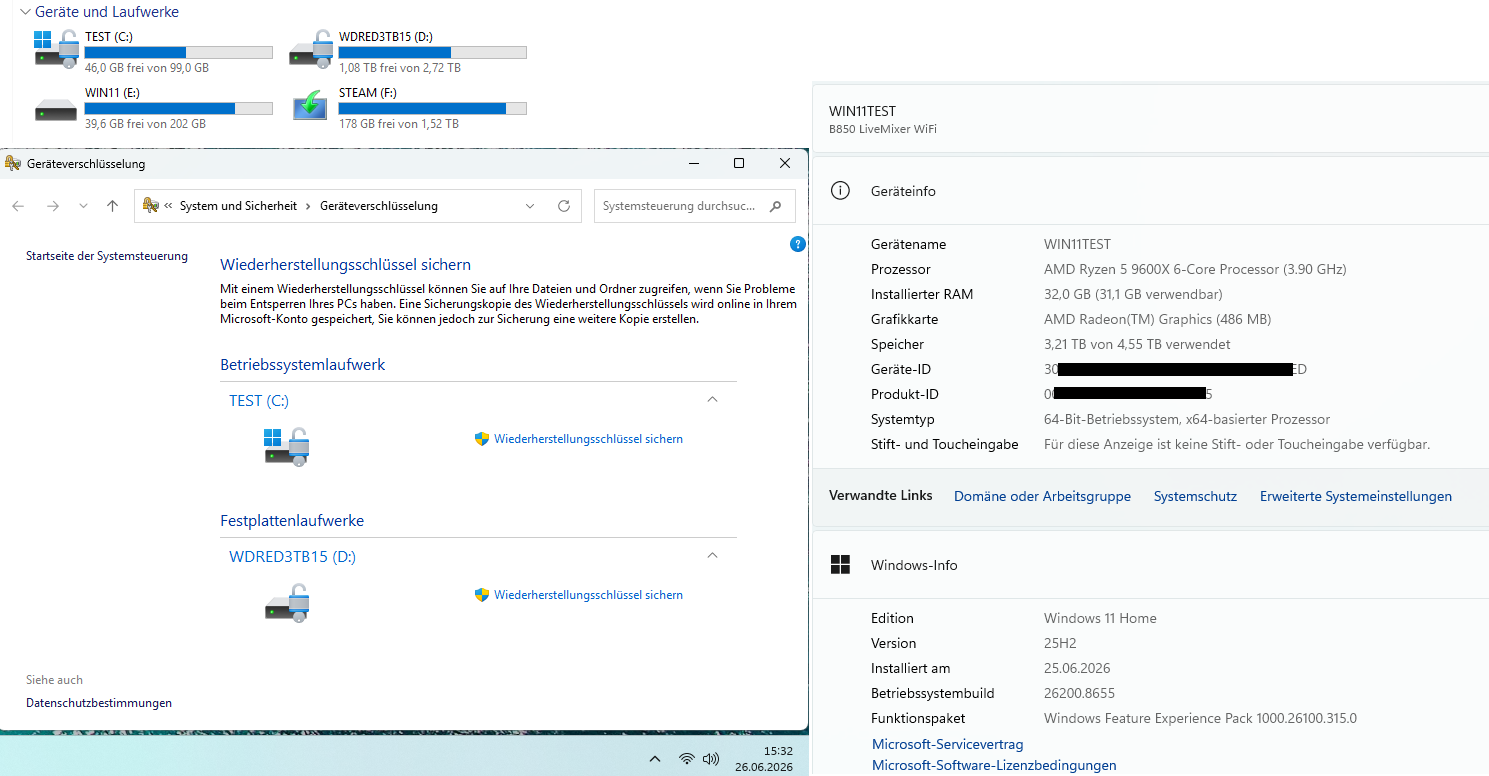Click WDRED3TB15 (D:) drive heading
Viewport: 1489px width, 776px height.
point(292,556)
